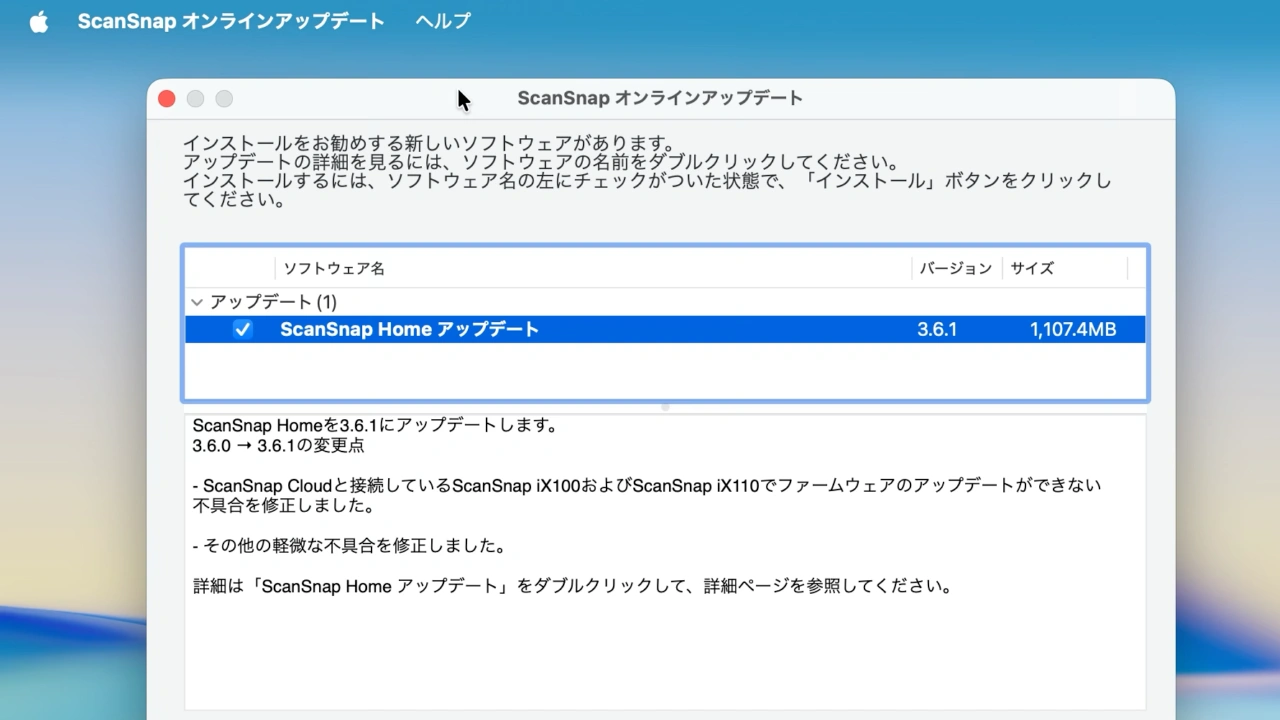Viewport: 1280px width, 720px height.
Task: Click the yellow minimize button
Action: point(195,98)
